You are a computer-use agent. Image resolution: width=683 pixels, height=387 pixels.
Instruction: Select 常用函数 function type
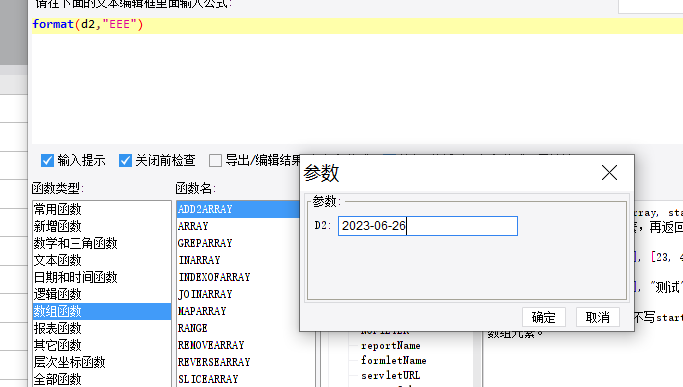(101, 209)
